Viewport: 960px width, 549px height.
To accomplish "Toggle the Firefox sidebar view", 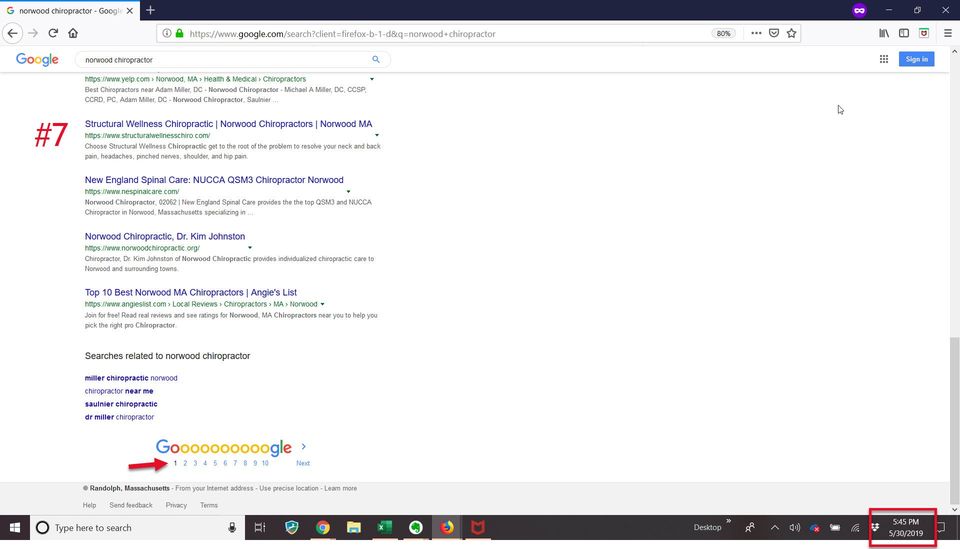I will (904, 34).
